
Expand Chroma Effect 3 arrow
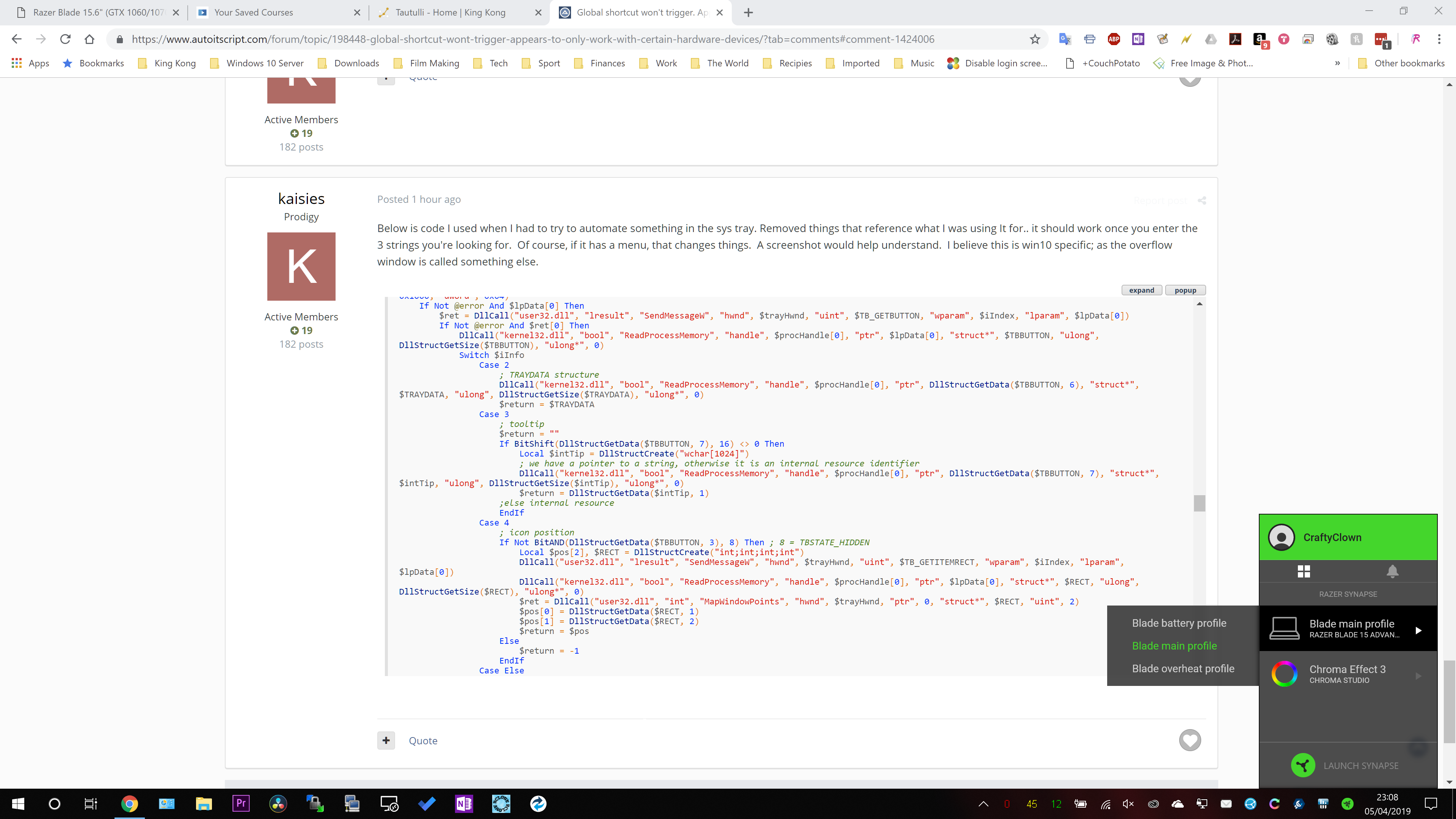[1418, 675]
